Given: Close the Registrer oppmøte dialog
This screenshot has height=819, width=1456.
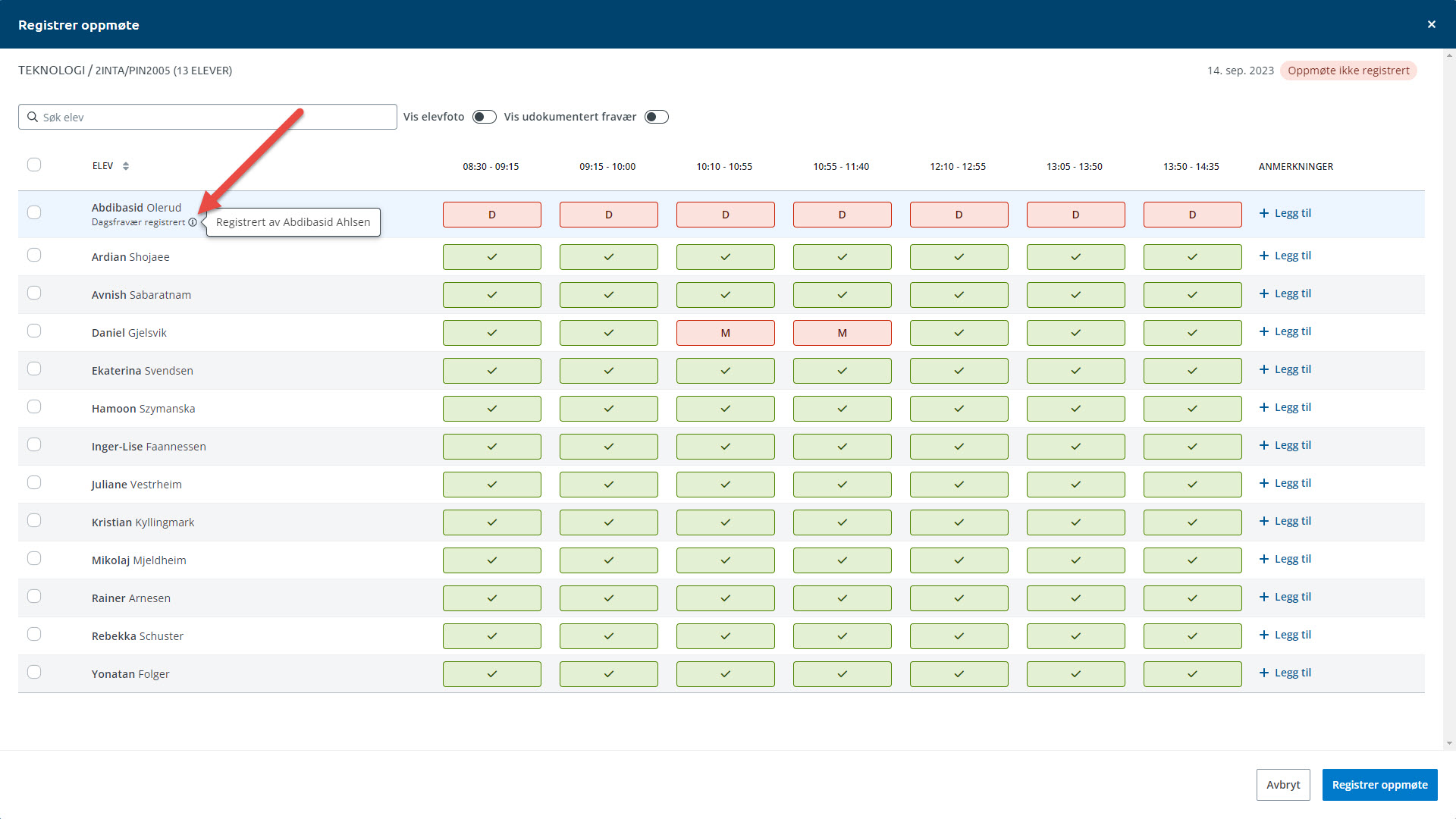Looking at the screenshot, I should (x=1432, y=24).
